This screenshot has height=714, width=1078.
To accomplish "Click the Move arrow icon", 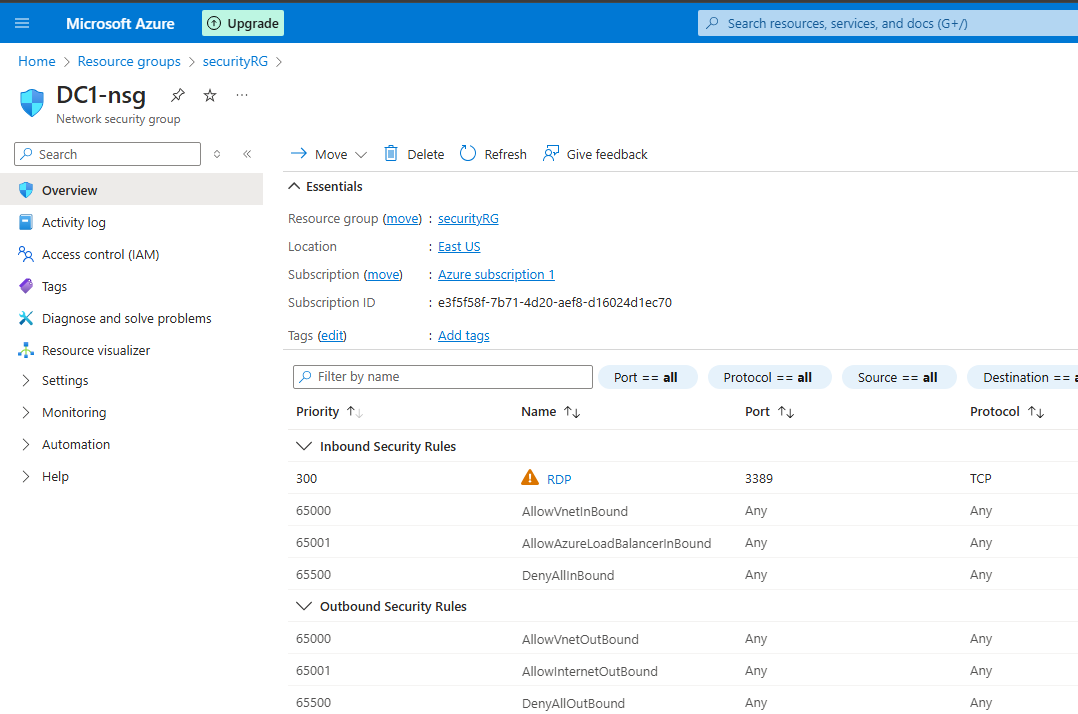I will coord(298,153).
